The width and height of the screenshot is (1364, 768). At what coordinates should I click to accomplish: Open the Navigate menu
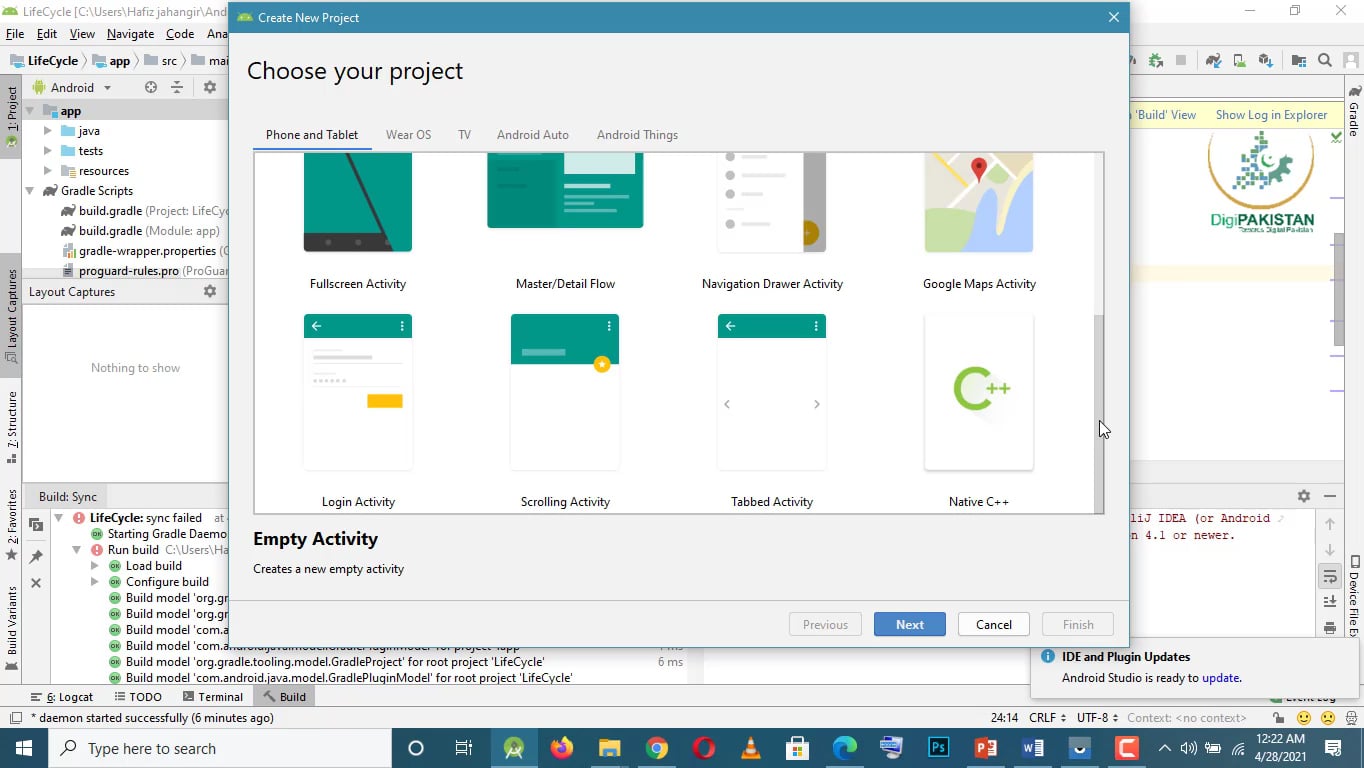pyautogui.click(x=131, y=33)
